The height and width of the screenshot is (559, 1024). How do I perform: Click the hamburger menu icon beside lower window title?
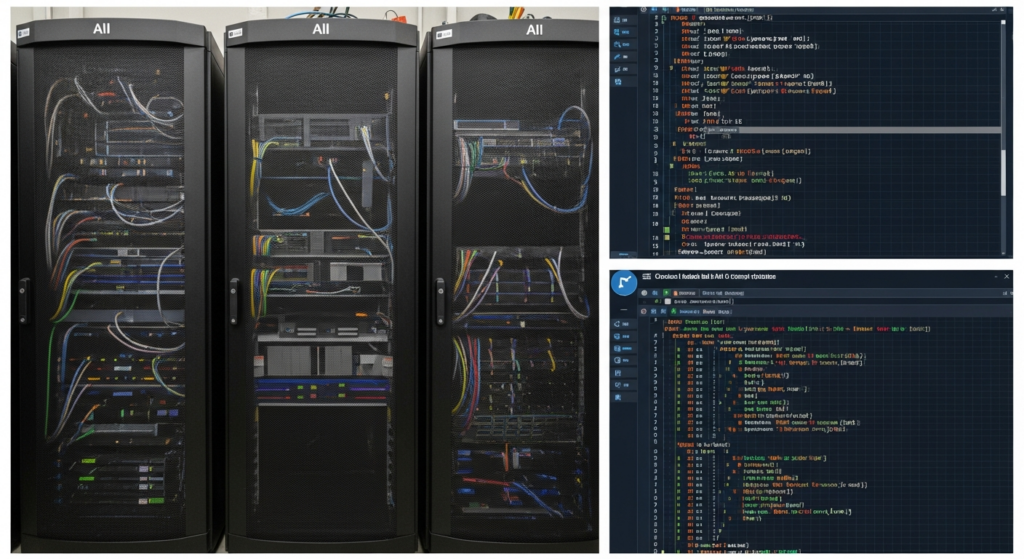pos(647,277)
